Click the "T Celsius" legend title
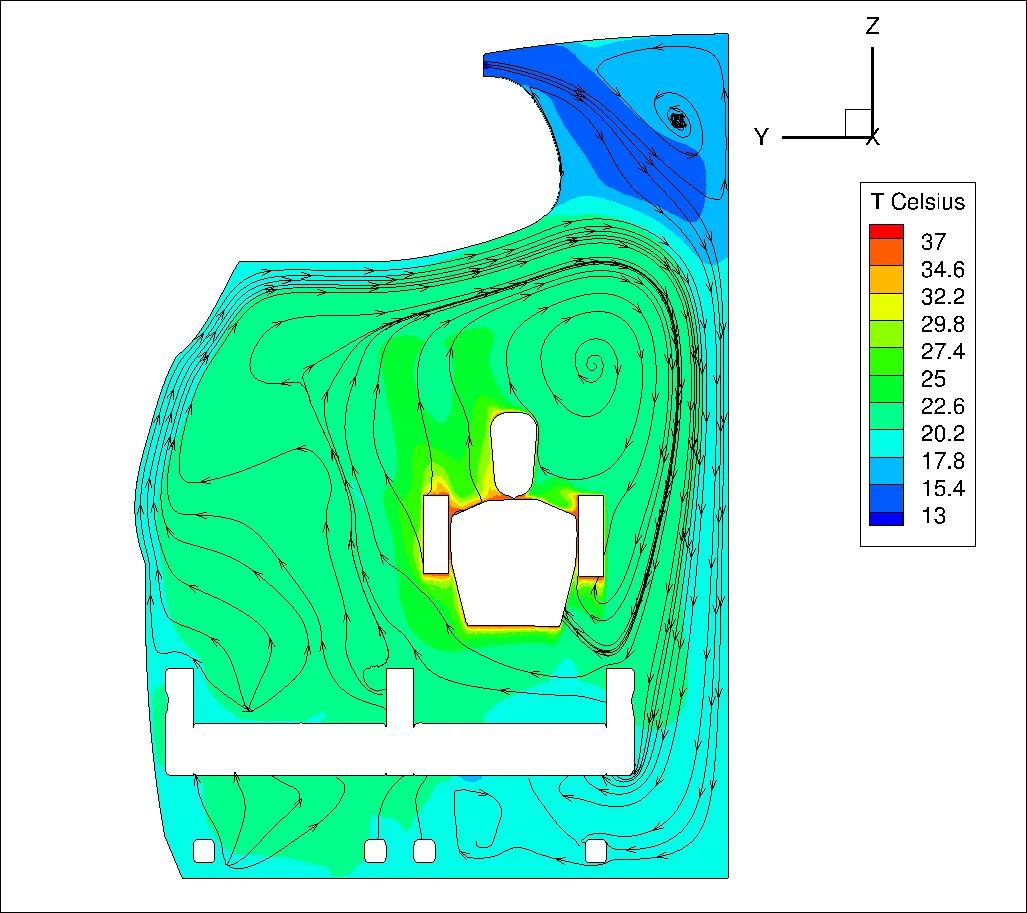This screenshot has height=913, width=1027. tap(918, 202)
